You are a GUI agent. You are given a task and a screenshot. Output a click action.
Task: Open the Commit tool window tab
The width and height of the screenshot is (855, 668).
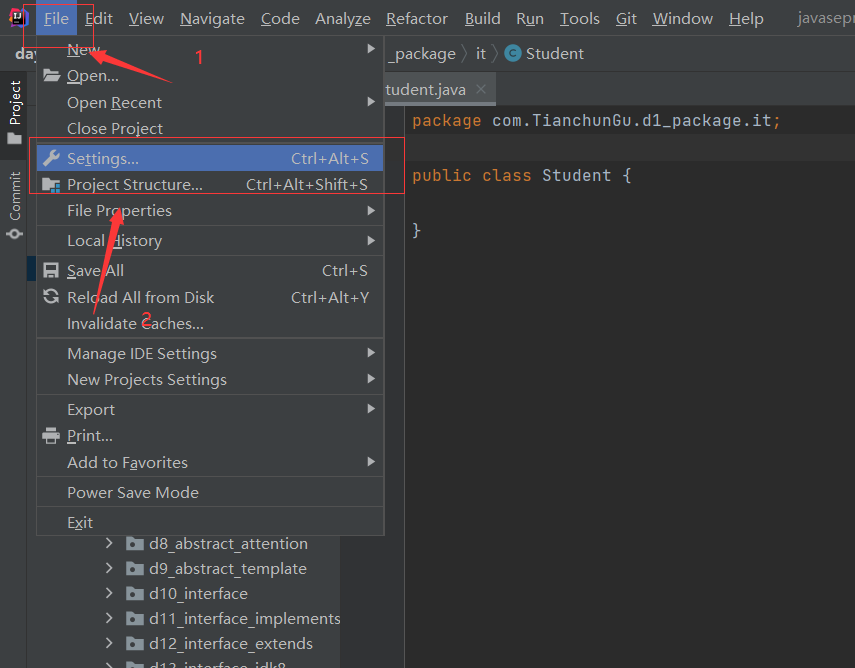(15, 204)
